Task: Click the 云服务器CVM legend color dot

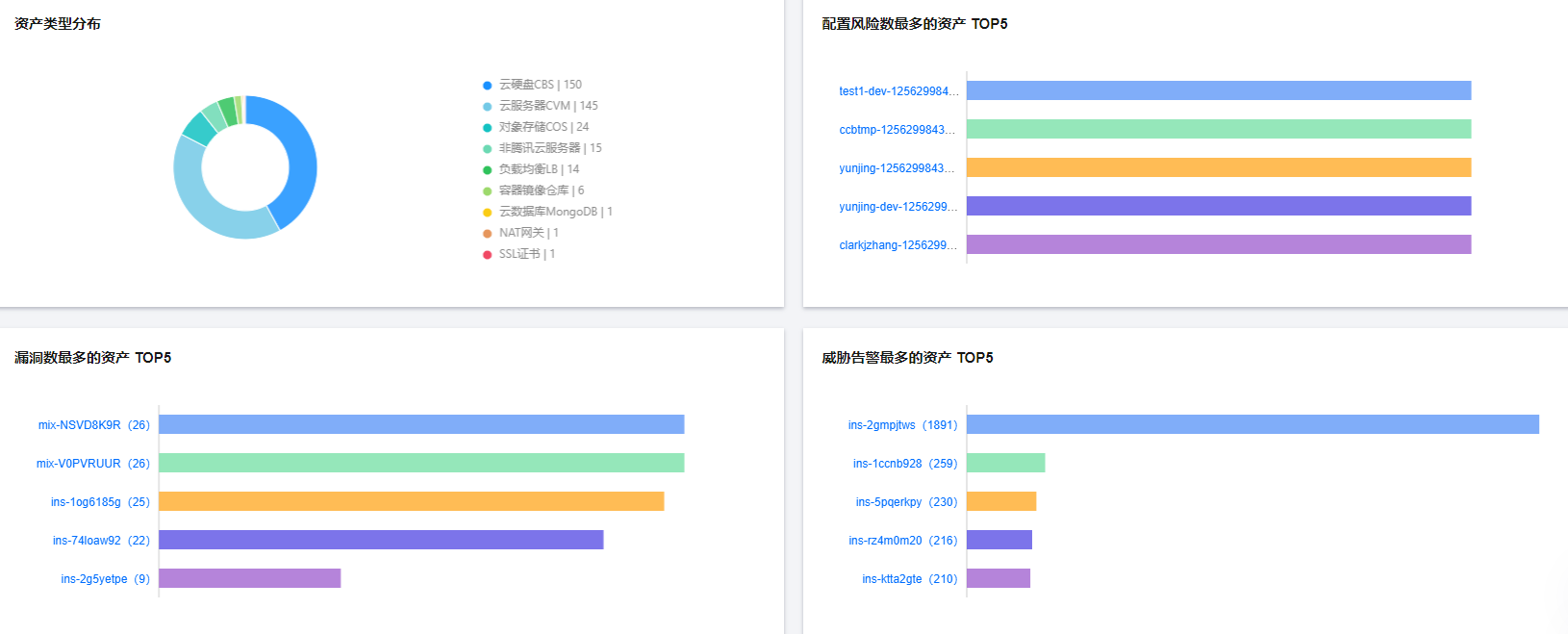Action: (488, 107)
